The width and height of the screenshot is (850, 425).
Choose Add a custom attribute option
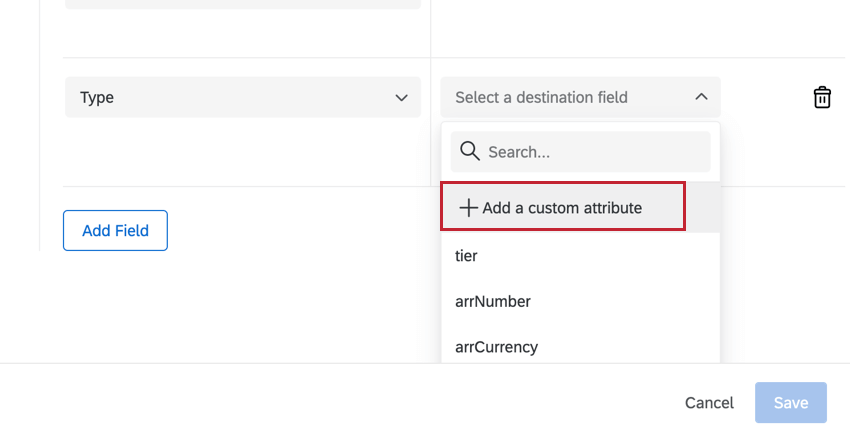click(x=563, y=207)
